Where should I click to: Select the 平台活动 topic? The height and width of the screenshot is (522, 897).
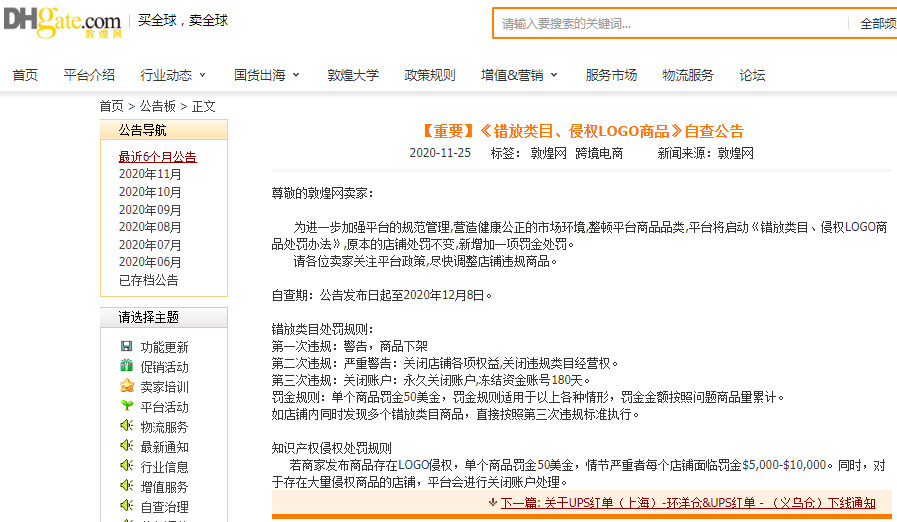click(x=164, y=407)
